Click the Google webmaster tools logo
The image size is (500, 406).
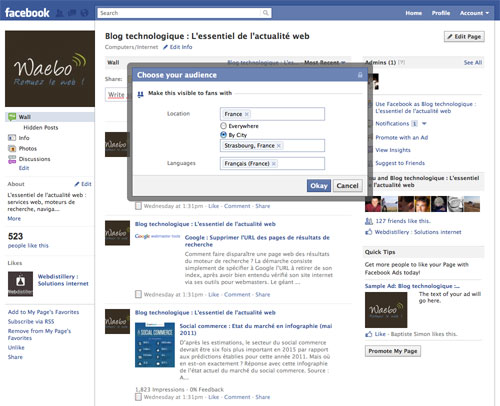point(157,236)
